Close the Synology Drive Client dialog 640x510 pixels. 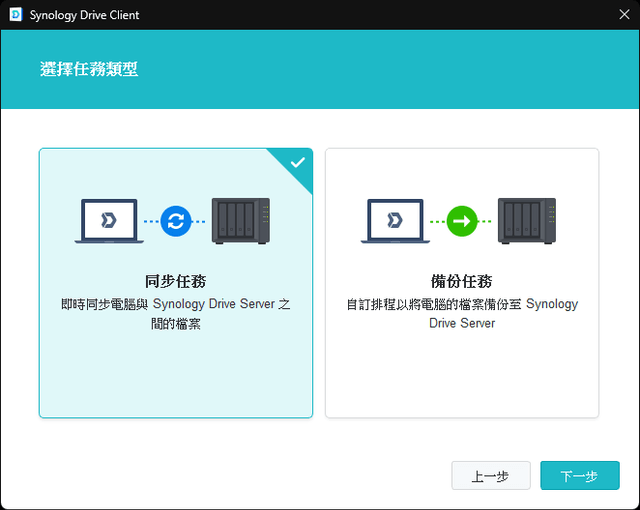pyautogui.click(x=624, y=15)
